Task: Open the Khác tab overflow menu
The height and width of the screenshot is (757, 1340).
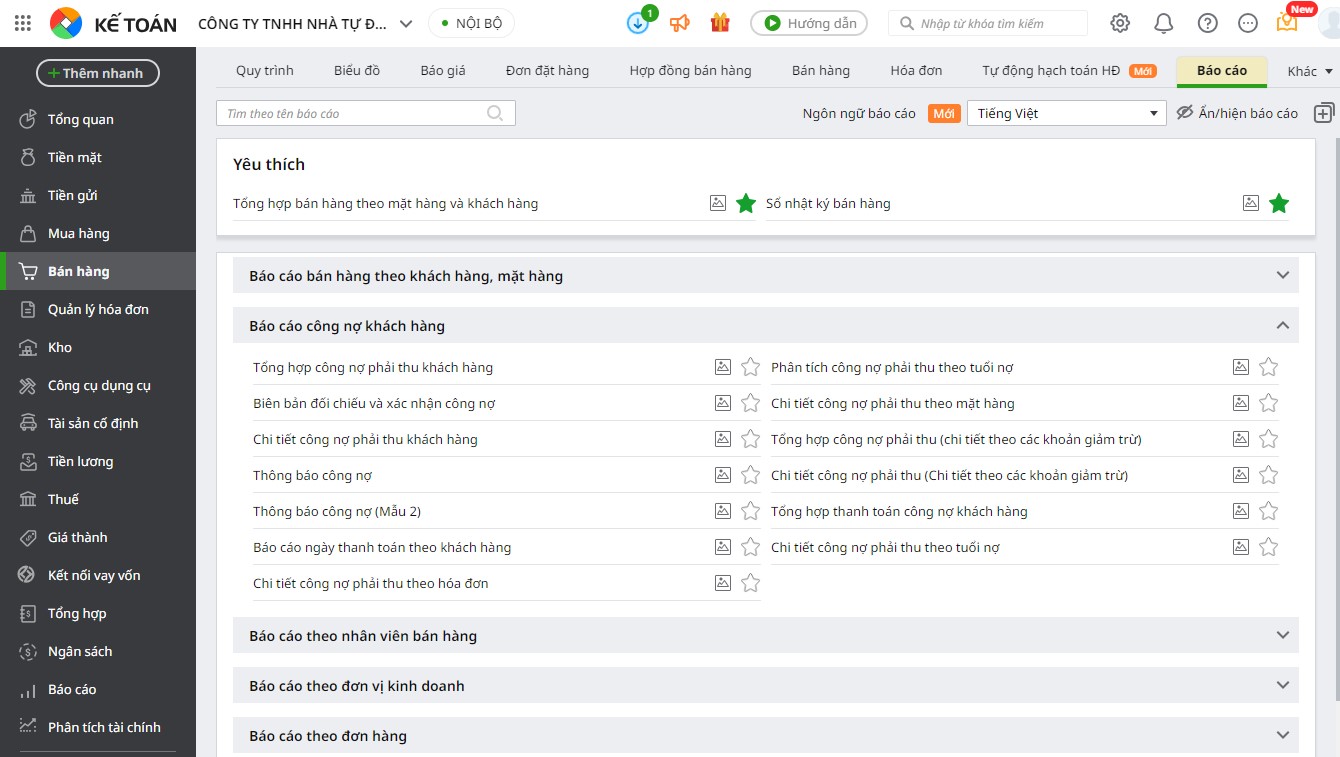Action: click(x=1310, y=71)
